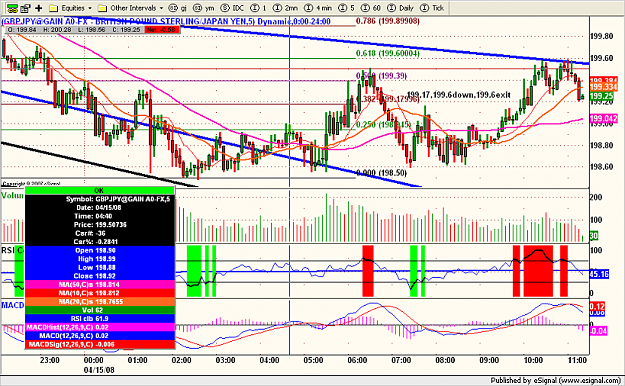This screenshot has height=386, width=625.
Task: Click the magenta MACD -0.04 histogram tag
Action: [x=598, y=331]
